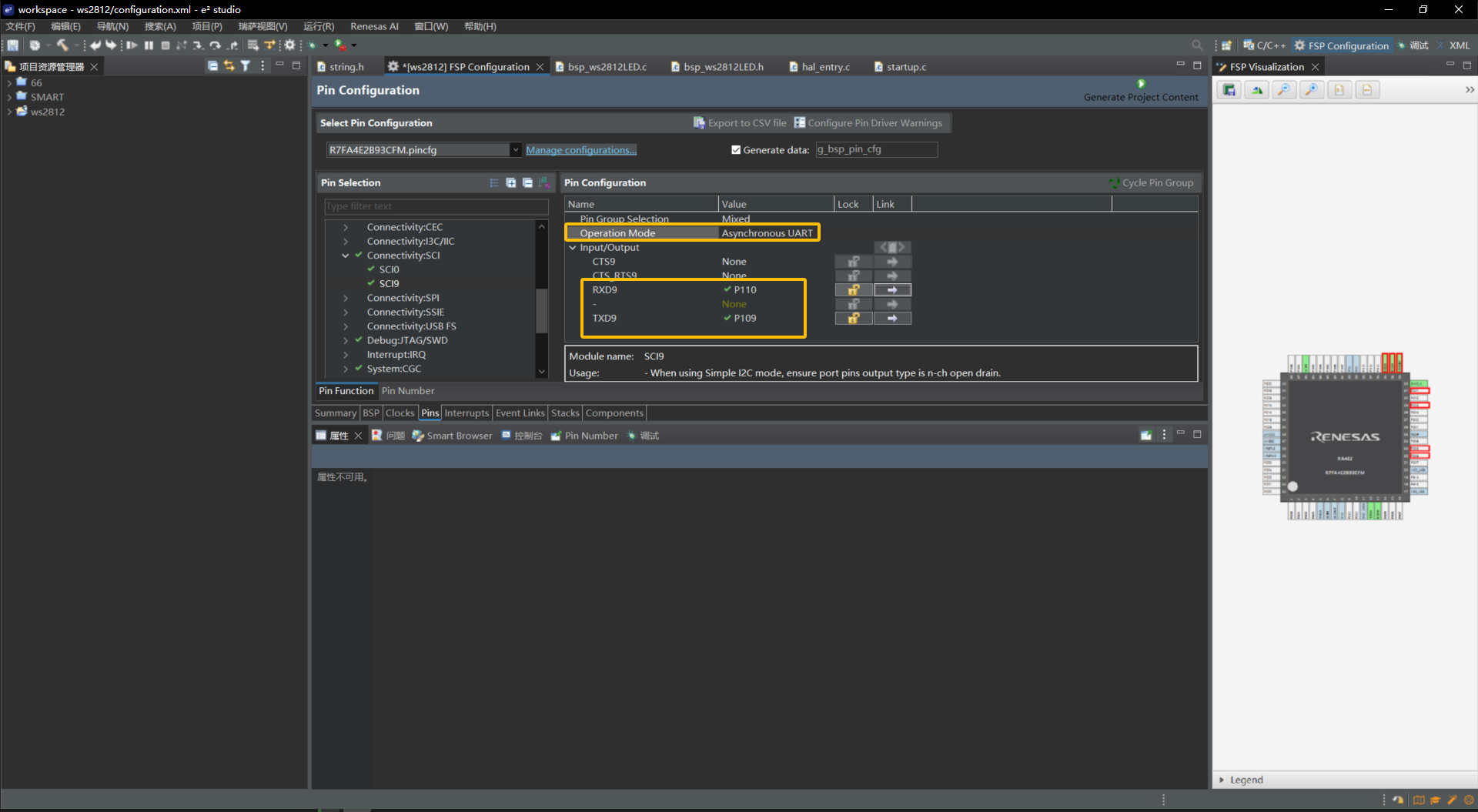Select the Asynchronous UART operation mode value

[x=767, y=233]
